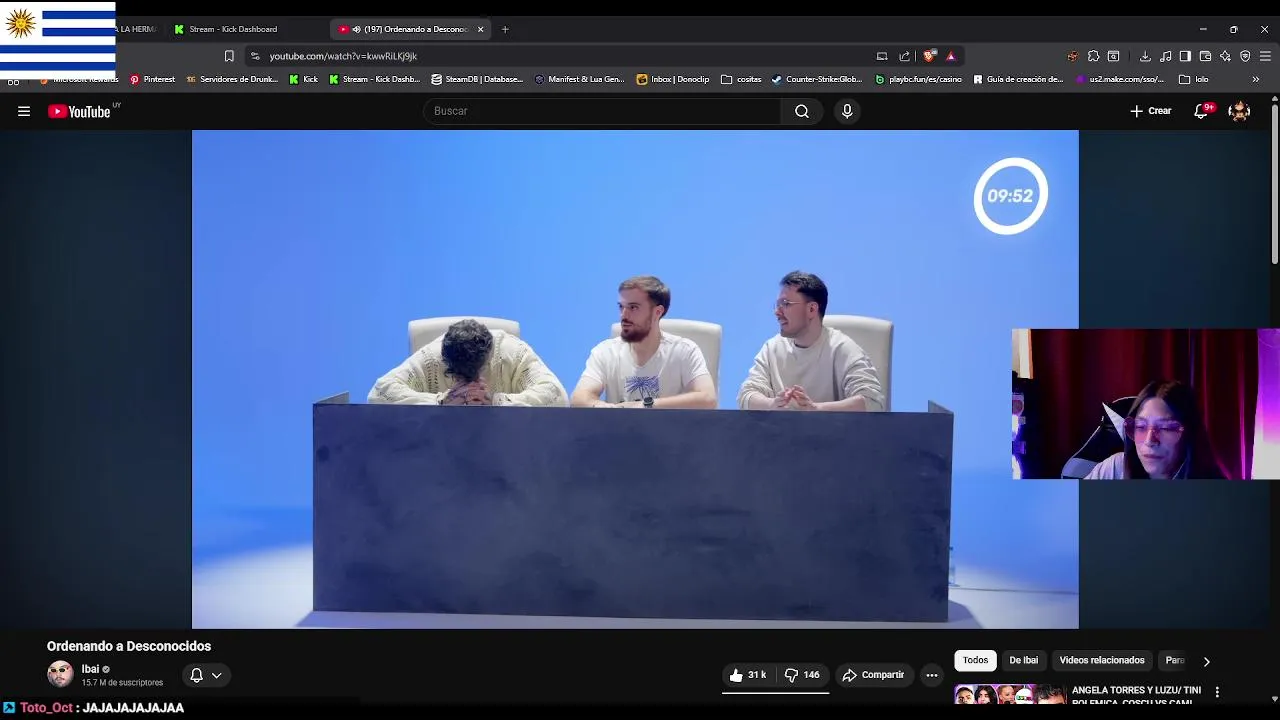This screenshot has height=720, width=1280.
Task: Click the Crear button
Action: tap(1151, 111)
